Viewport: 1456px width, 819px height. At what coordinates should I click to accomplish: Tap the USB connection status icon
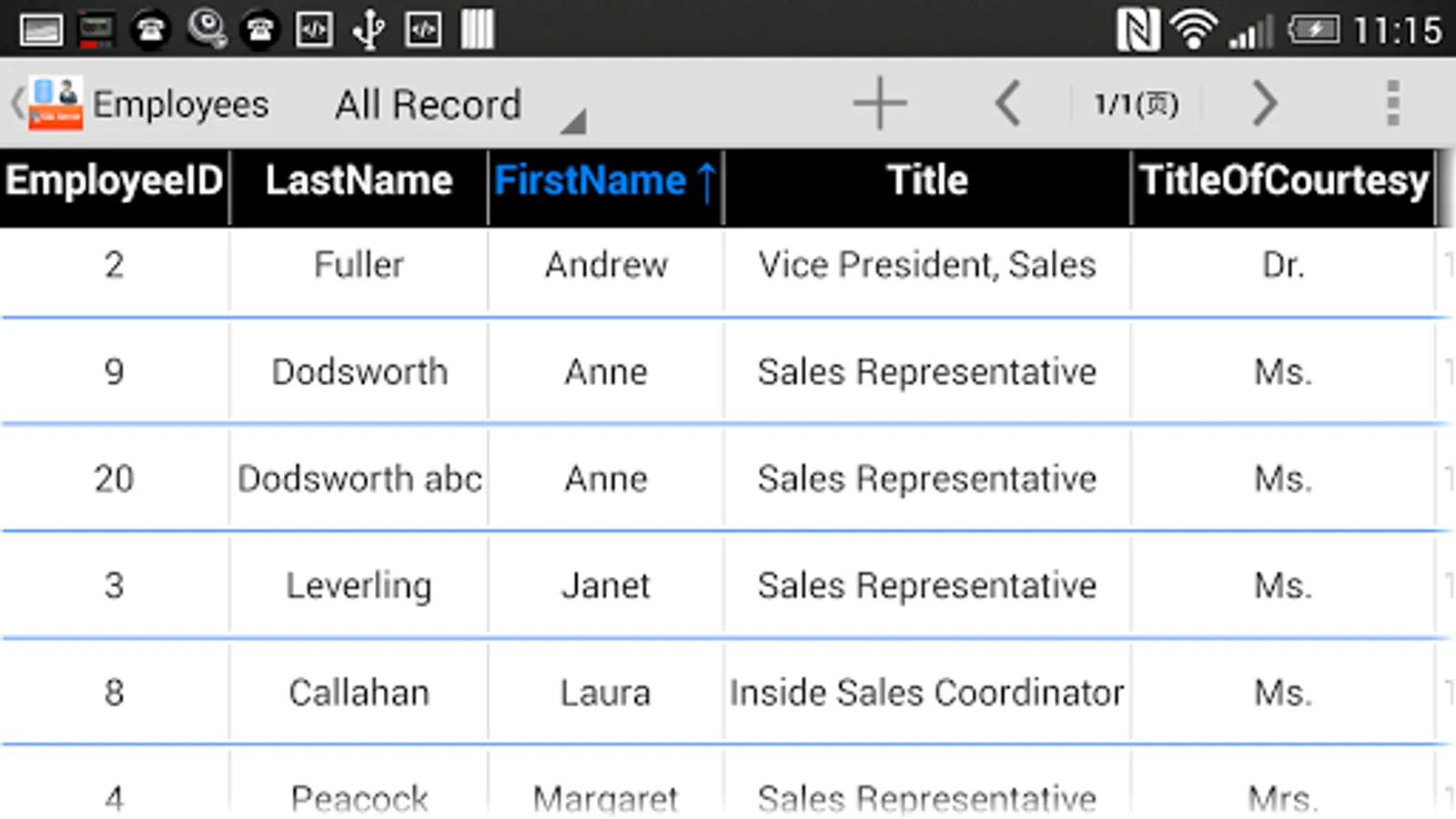369,31
